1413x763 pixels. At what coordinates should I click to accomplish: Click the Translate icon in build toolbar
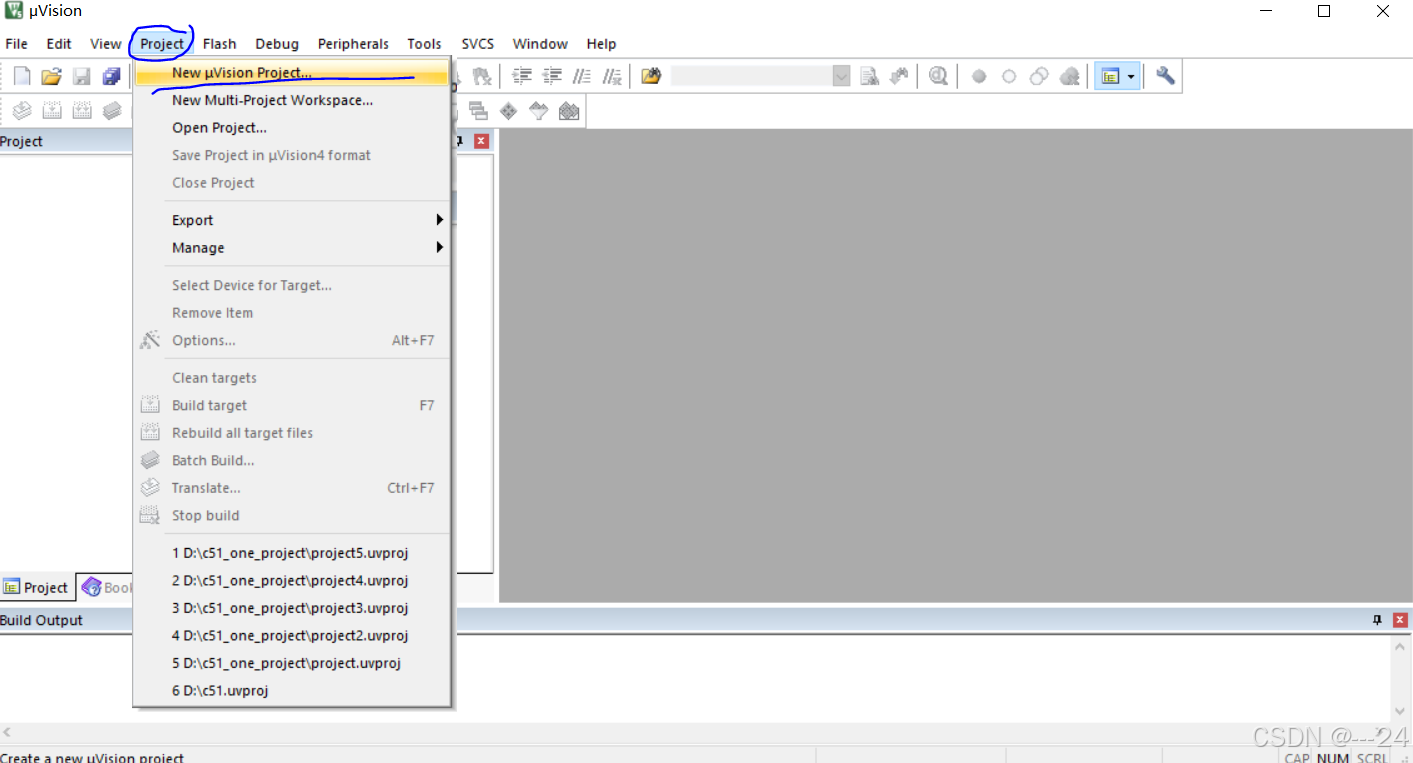pos(22,111)
